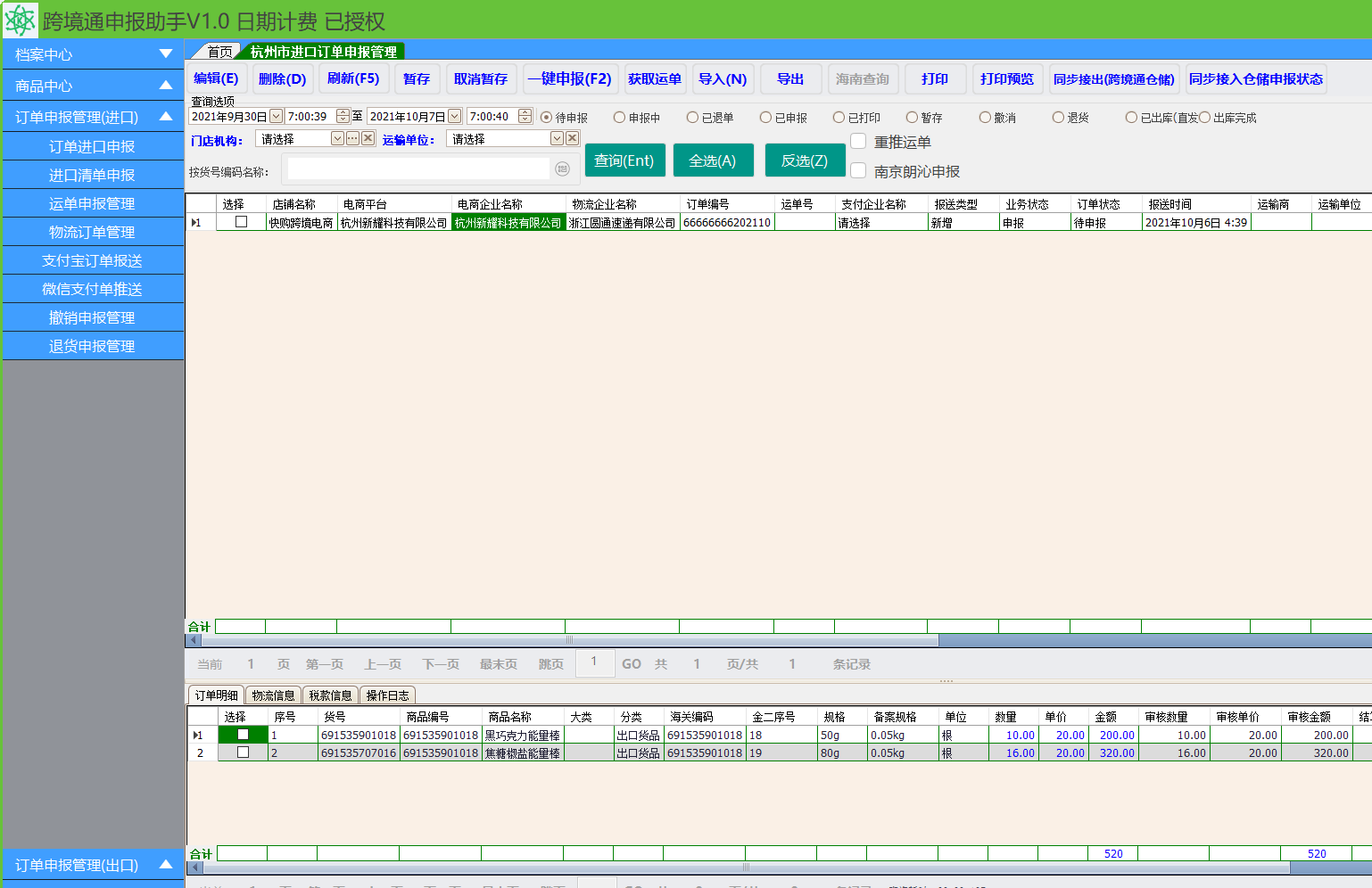Open the start date 2021年9月30日 dropdown
The height and width of the screenshot is (888, 1372).
pos(276,116)
